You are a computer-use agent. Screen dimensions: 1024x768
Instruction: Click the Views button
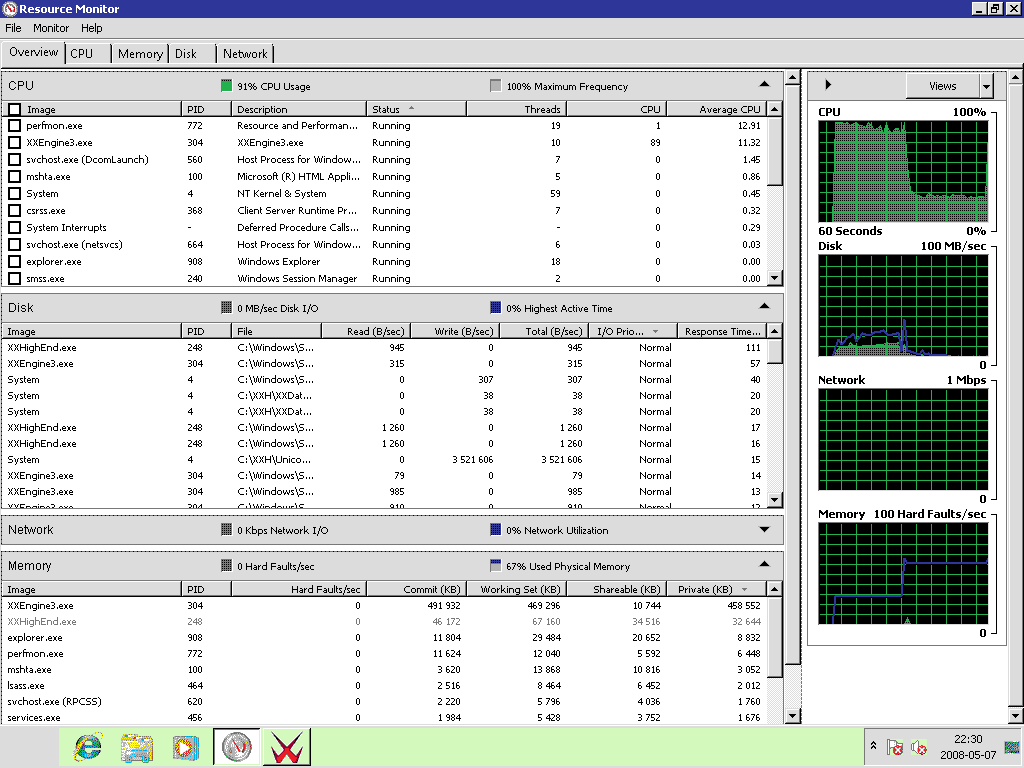(x=942, y=86)
